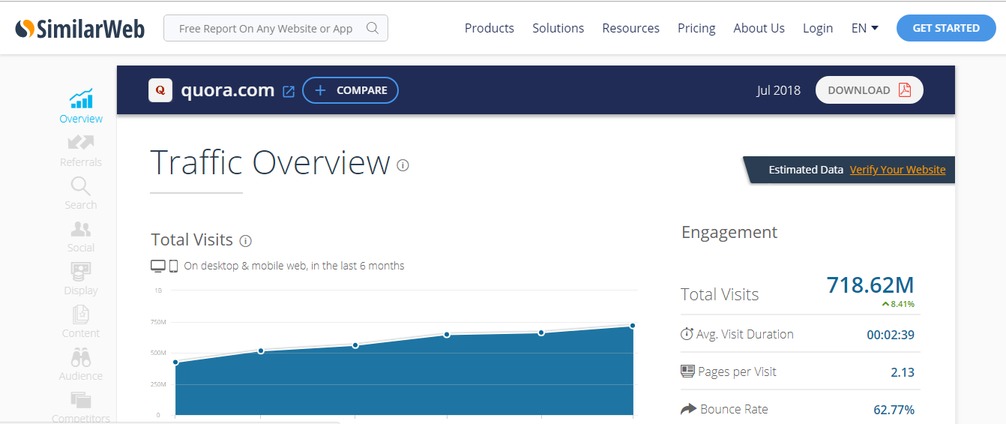Click the GET STARTED button
1006x424 pixels.
coord(946,28)
